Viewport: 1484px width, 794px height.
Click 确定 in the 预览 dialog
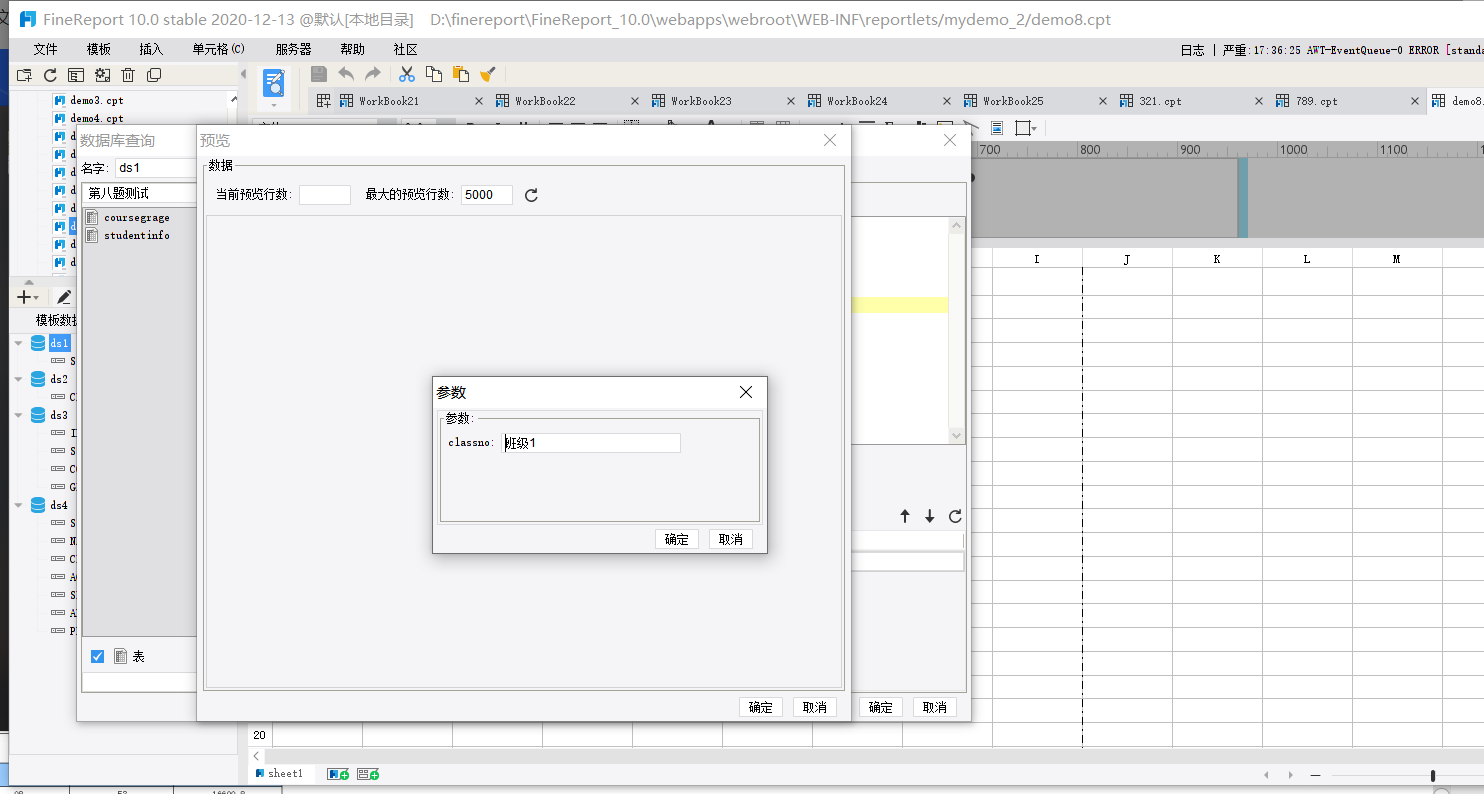pos(761,707)
